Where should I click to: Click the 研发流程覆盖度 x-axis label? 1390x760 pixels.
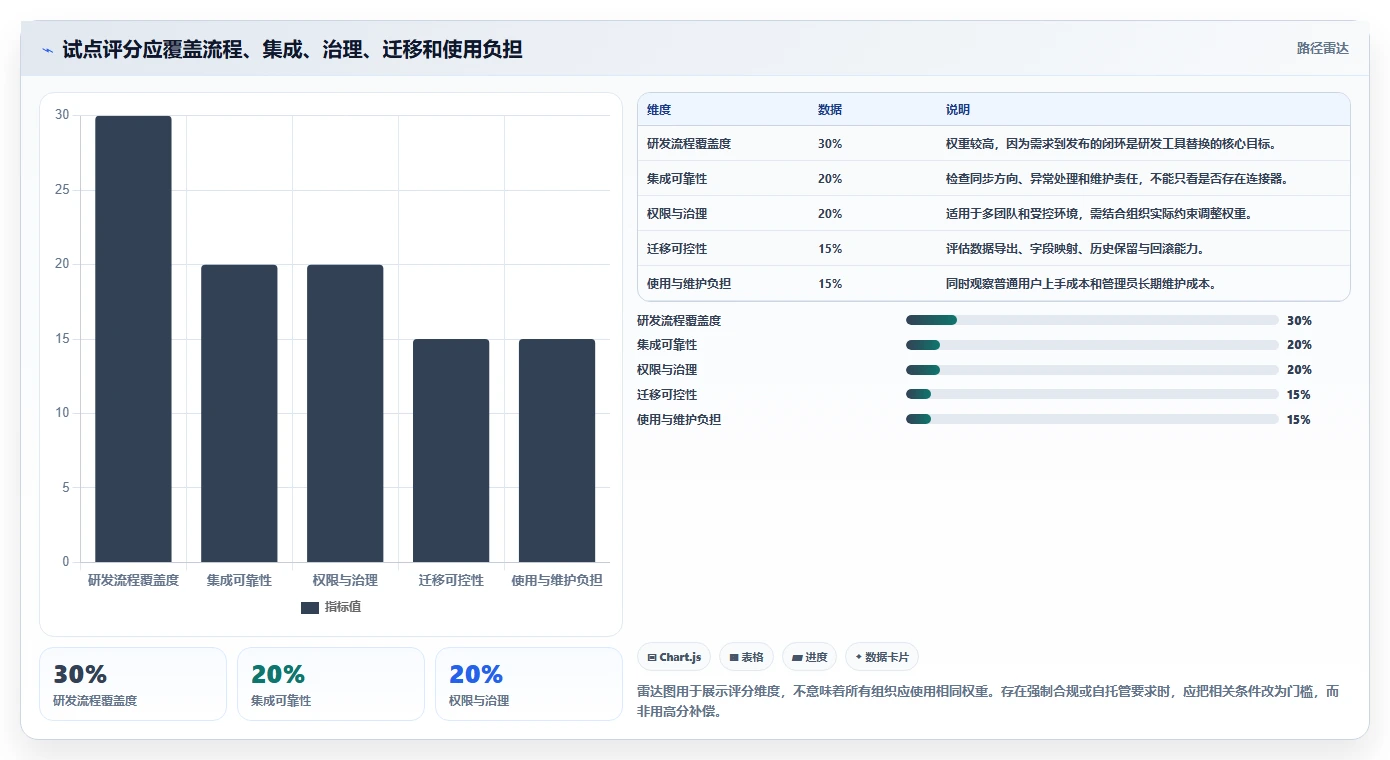[x=133, y=580]
